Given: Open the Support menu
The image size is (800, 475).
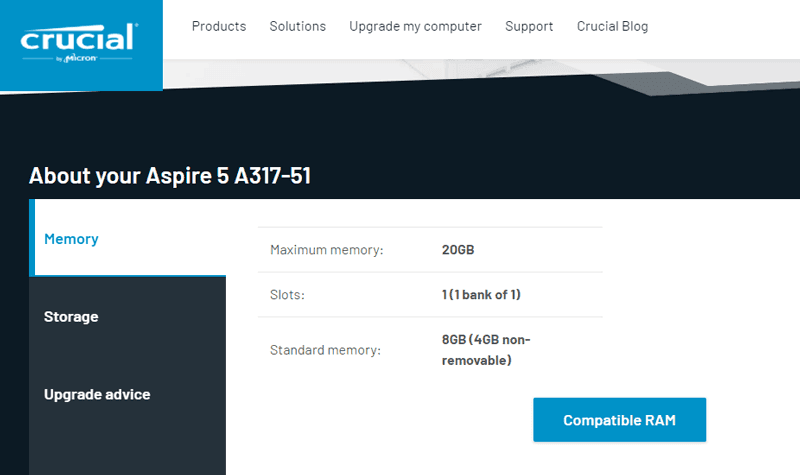Looking at the screenshot, I should [529, 27].
